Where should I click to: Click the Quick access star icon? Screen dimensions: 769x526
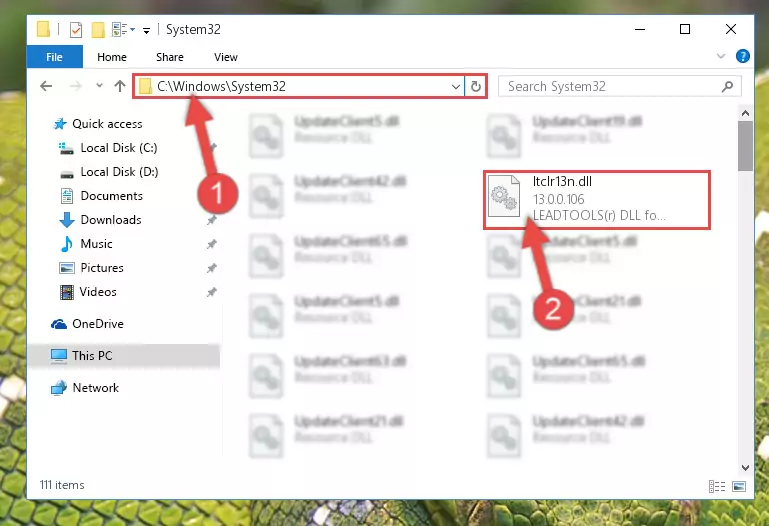tap(60, 124)
